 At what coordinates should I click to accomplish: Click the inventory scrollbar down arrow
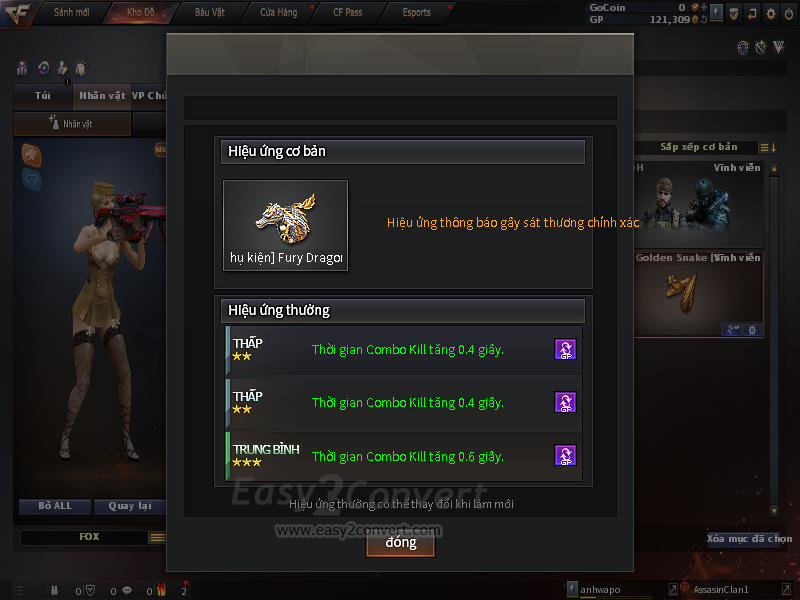click(774, 511)
